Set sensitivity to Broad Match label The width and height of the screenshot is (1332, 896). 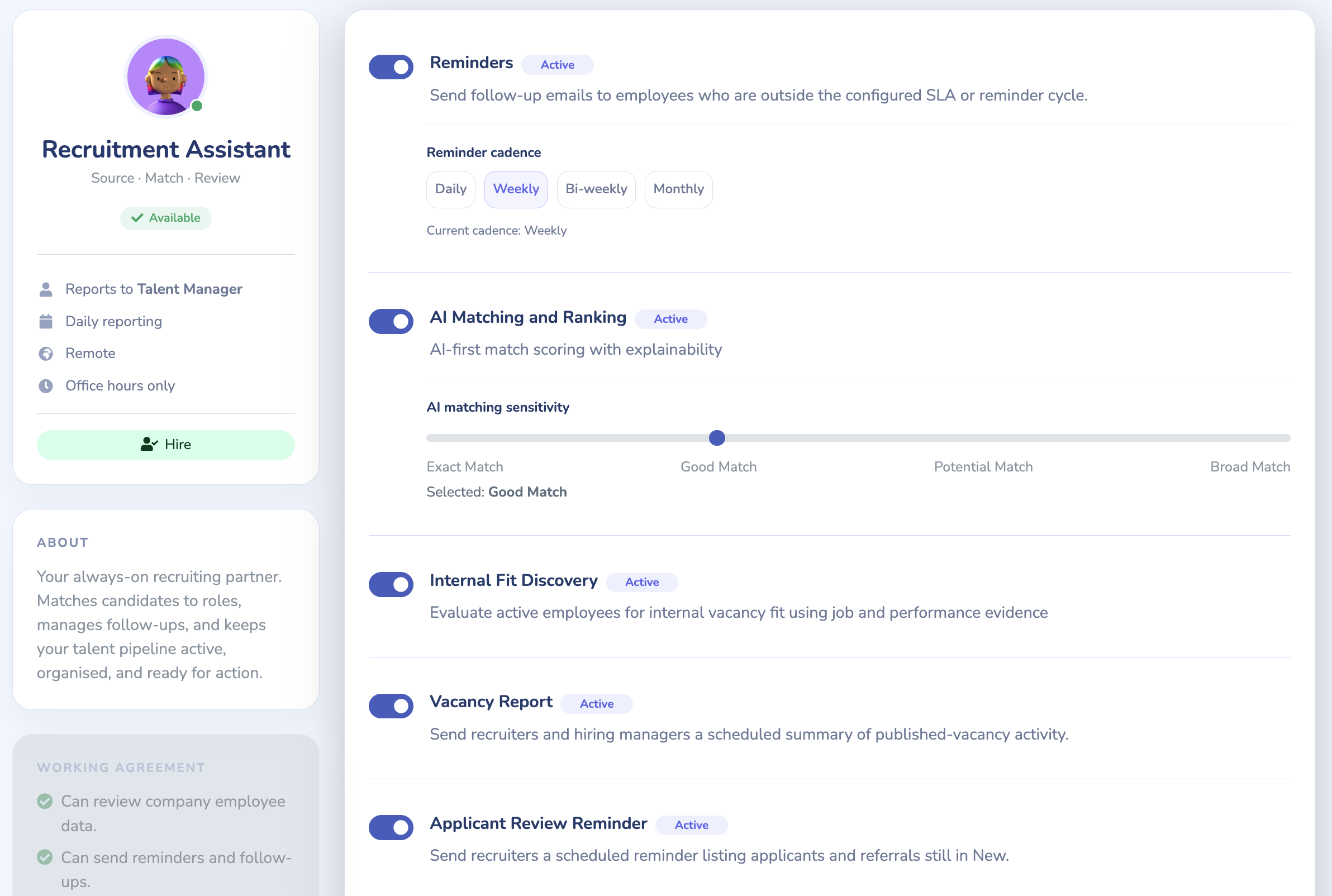(x=1250, y=467)
